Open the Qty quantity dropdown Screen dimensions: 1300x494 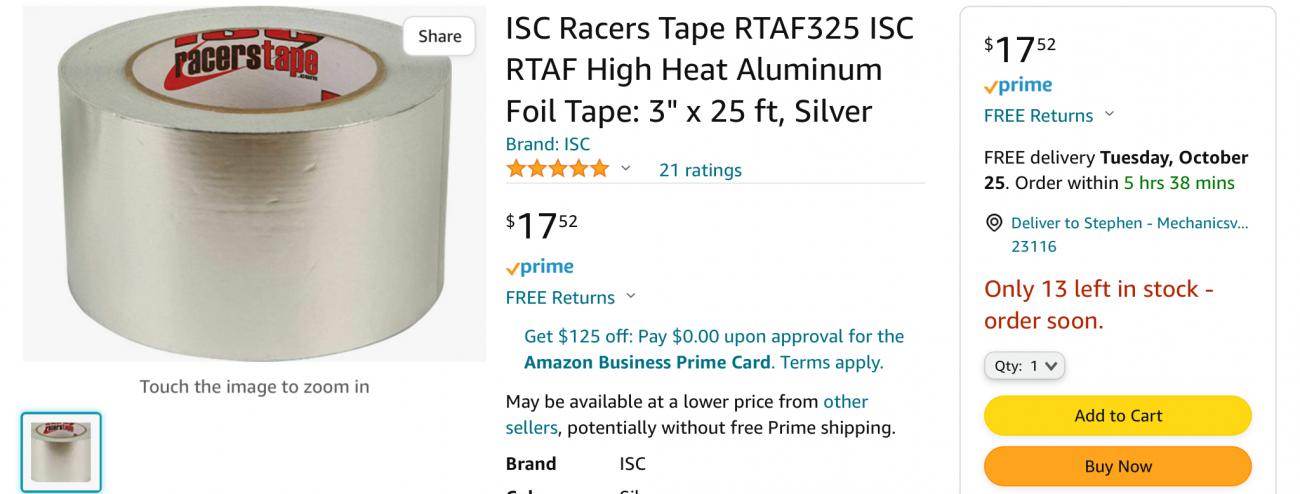click(x=1024, y=366)
